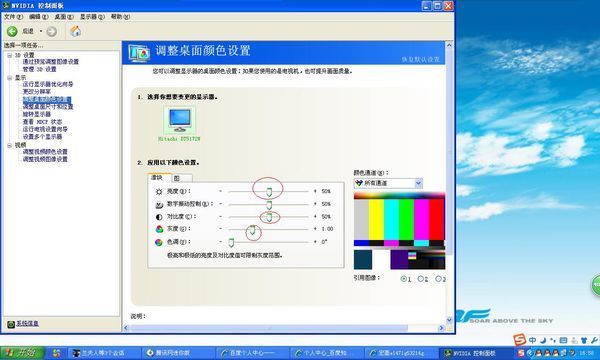Click the quick launch icon beside Start
Viewport: 600px width, 360px height.
tap(56, 353)
